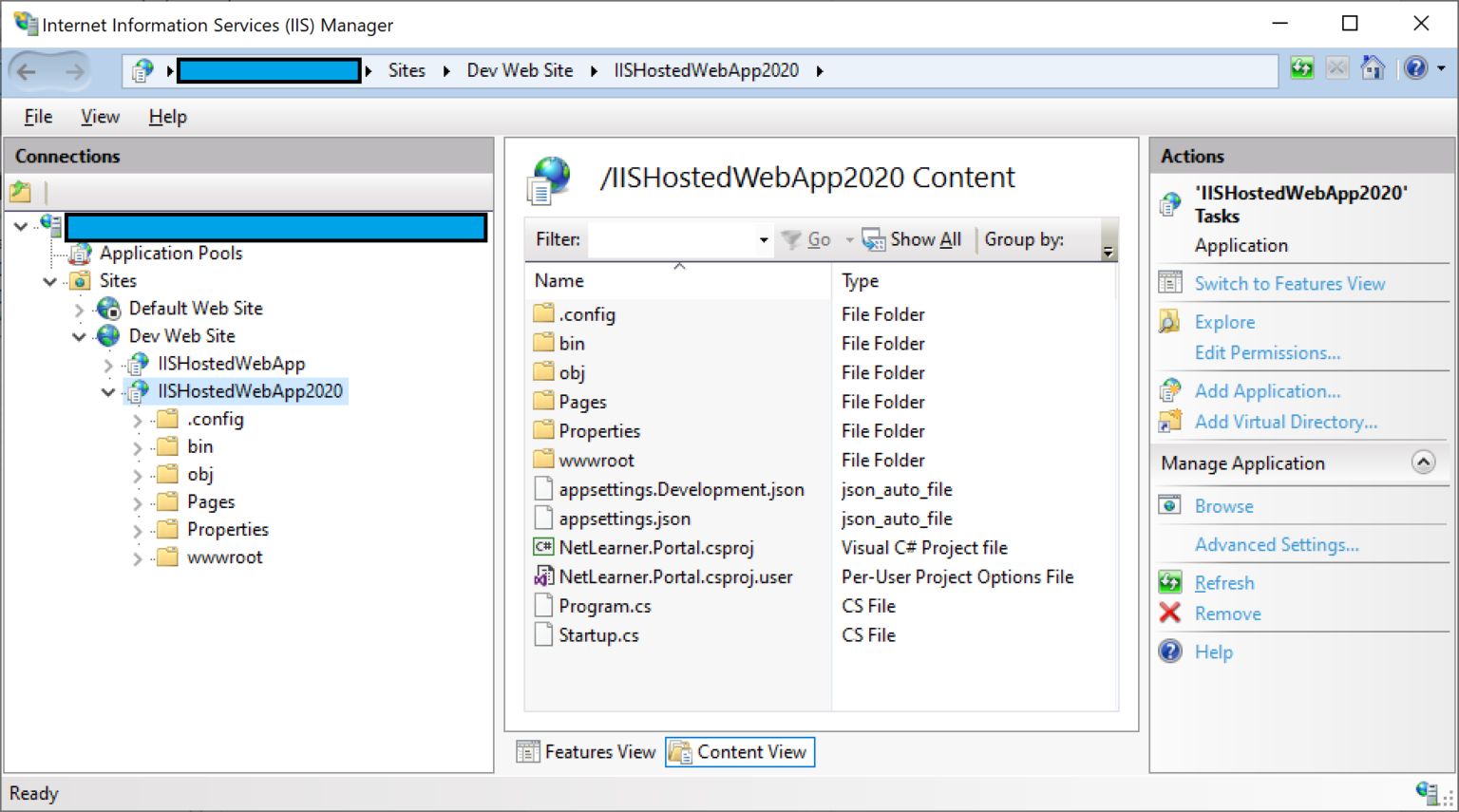
Task: Open the View menu
Action: pos(100,117)
